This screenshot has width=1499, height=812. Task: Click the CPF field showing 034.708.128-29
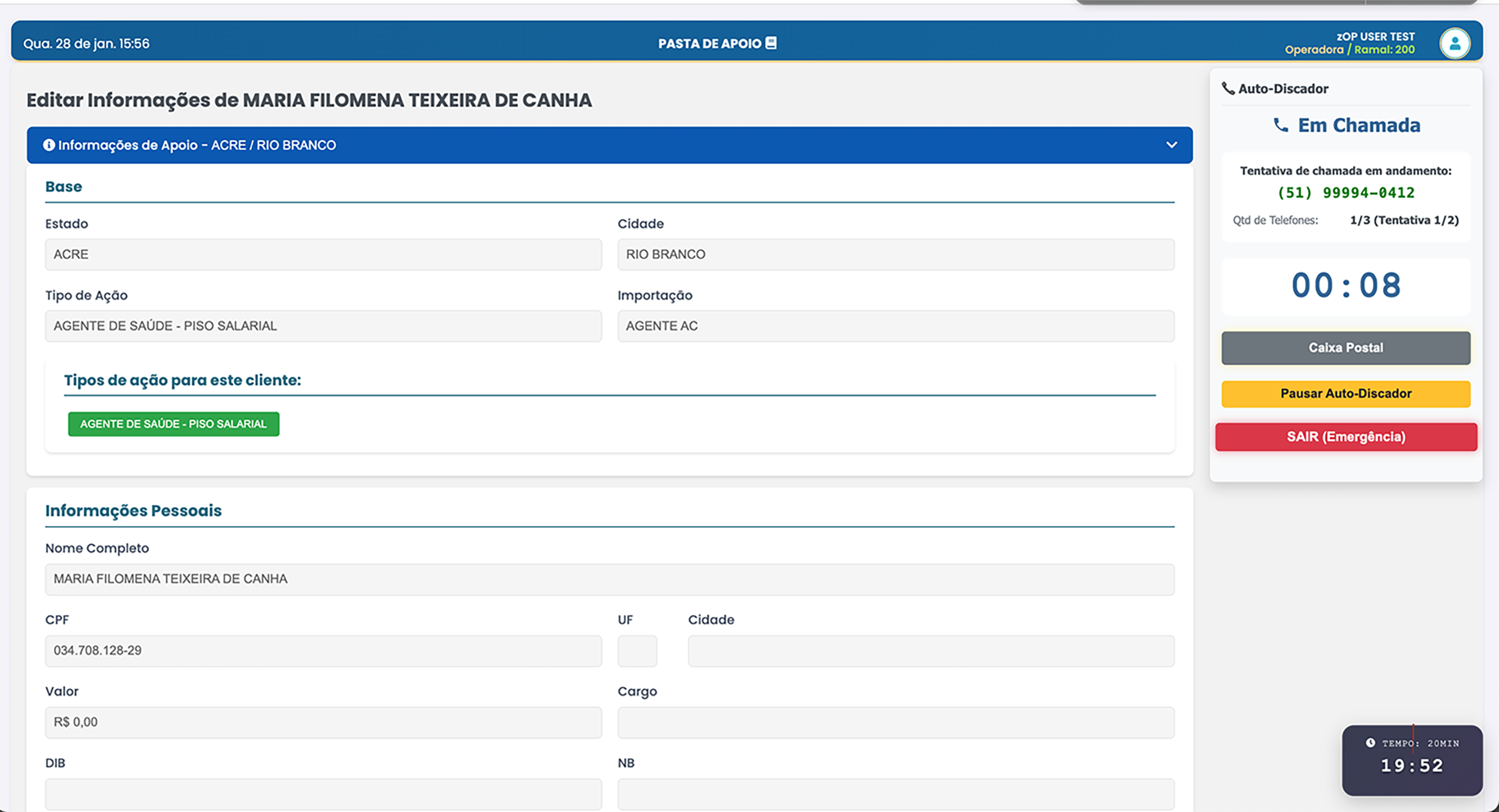pos(323,651)
